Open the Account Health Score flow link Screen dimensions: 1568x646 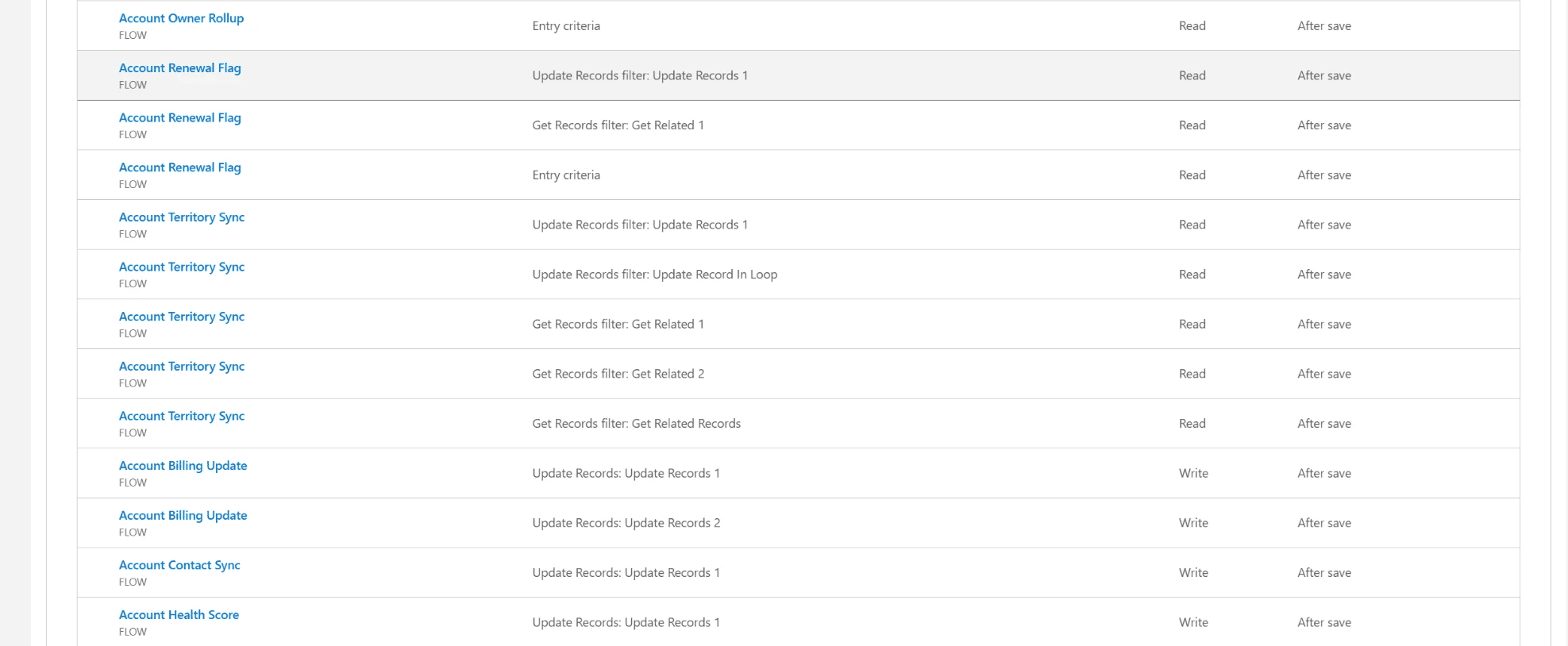179,615
